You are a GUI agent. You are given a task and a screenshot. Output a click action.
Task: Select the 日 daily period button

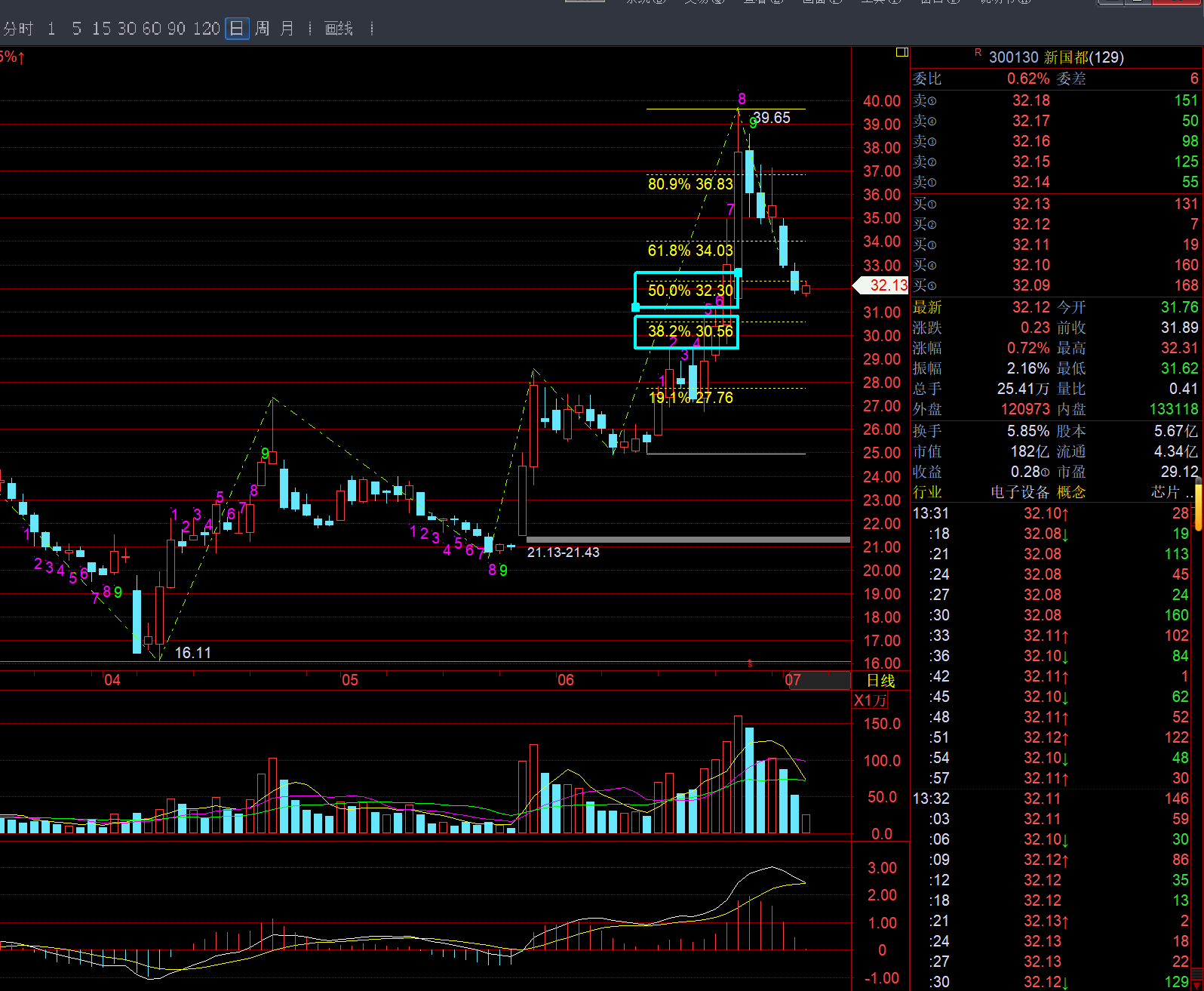[x=237, y=29]
